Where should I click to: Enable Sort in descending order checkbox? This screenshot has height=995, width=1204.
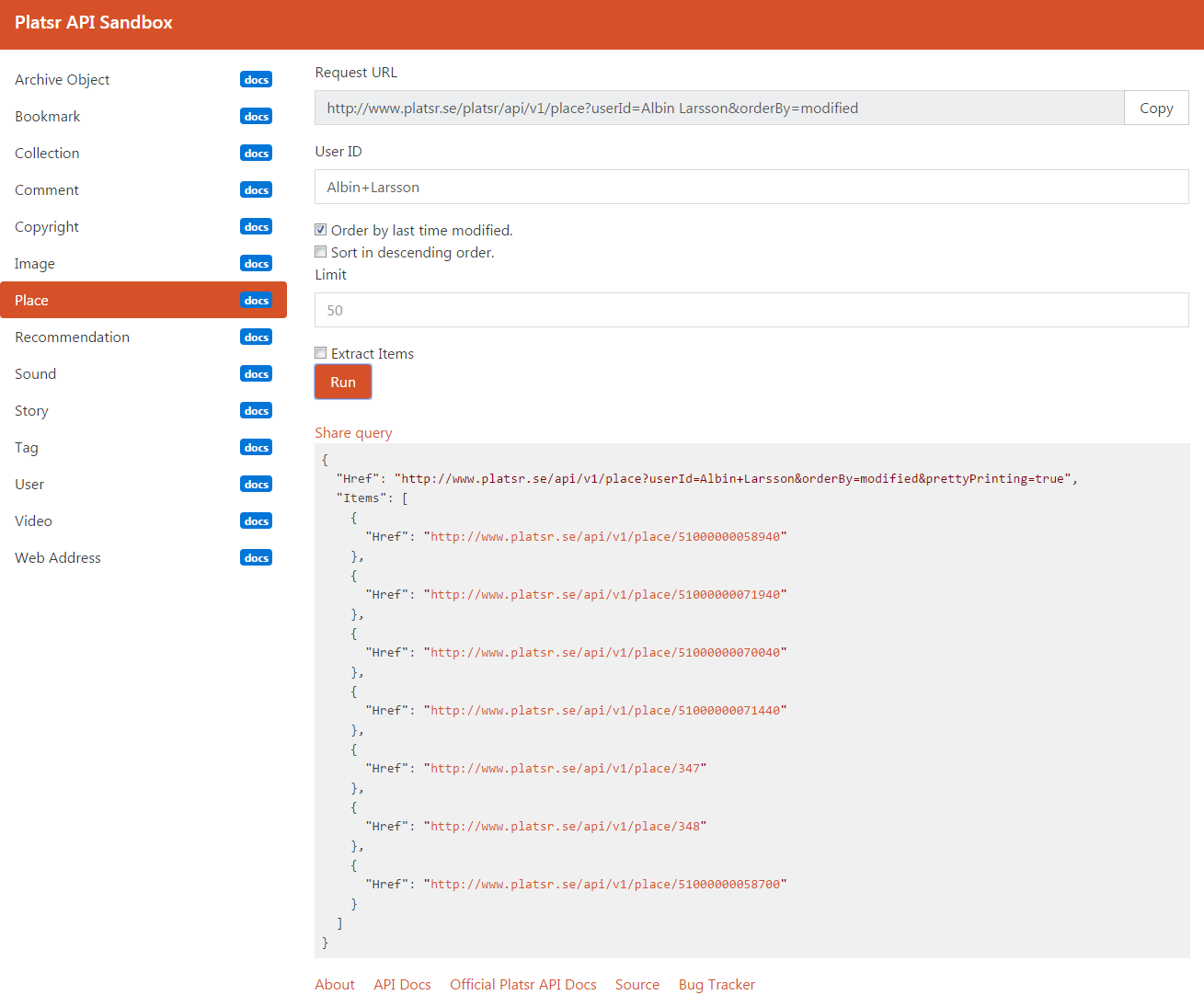click(321, 252)
